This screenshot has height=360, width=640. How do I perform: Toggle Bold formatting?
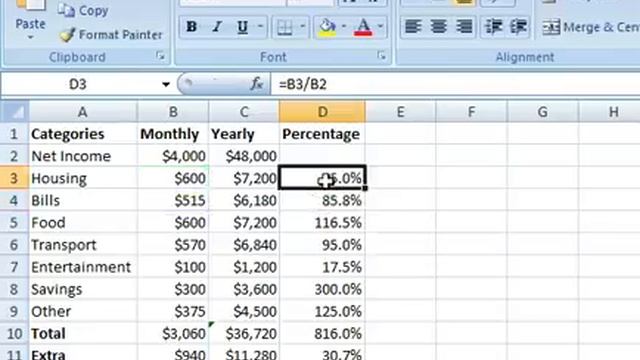(191, 27)
